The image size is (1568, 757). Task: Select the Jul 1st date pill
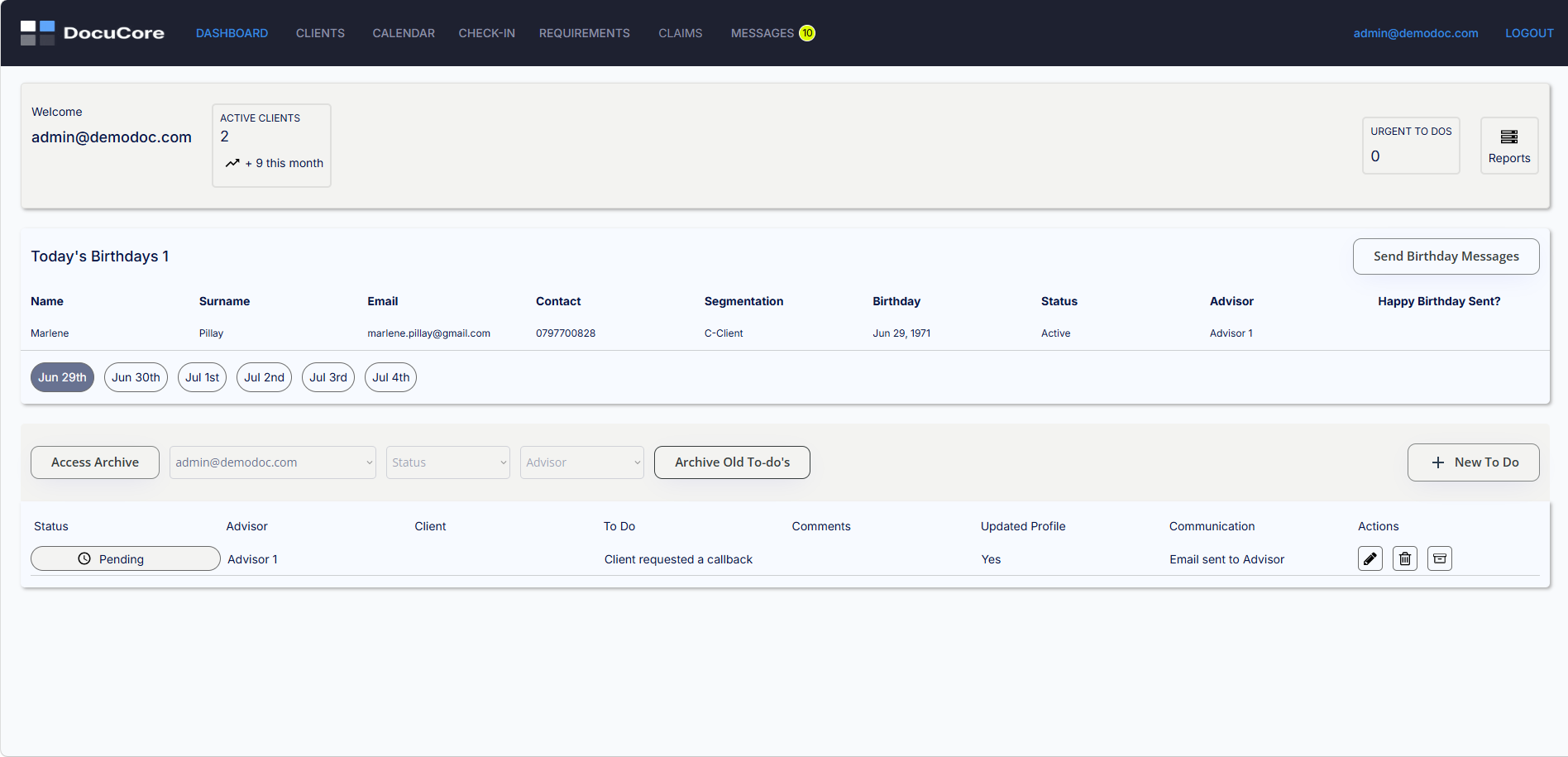(202, 377)
